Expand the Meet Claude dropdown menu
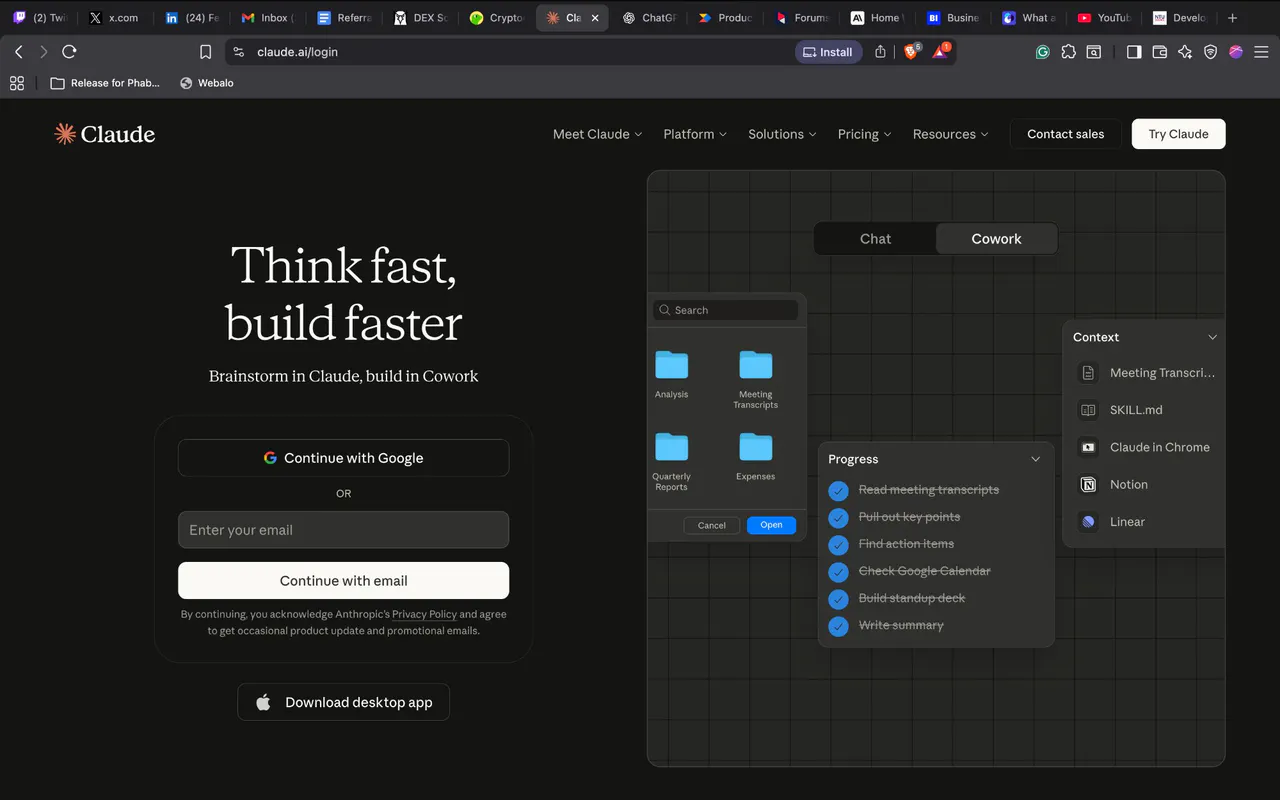The image size is (1280, 800). click(x=597, y=134)
